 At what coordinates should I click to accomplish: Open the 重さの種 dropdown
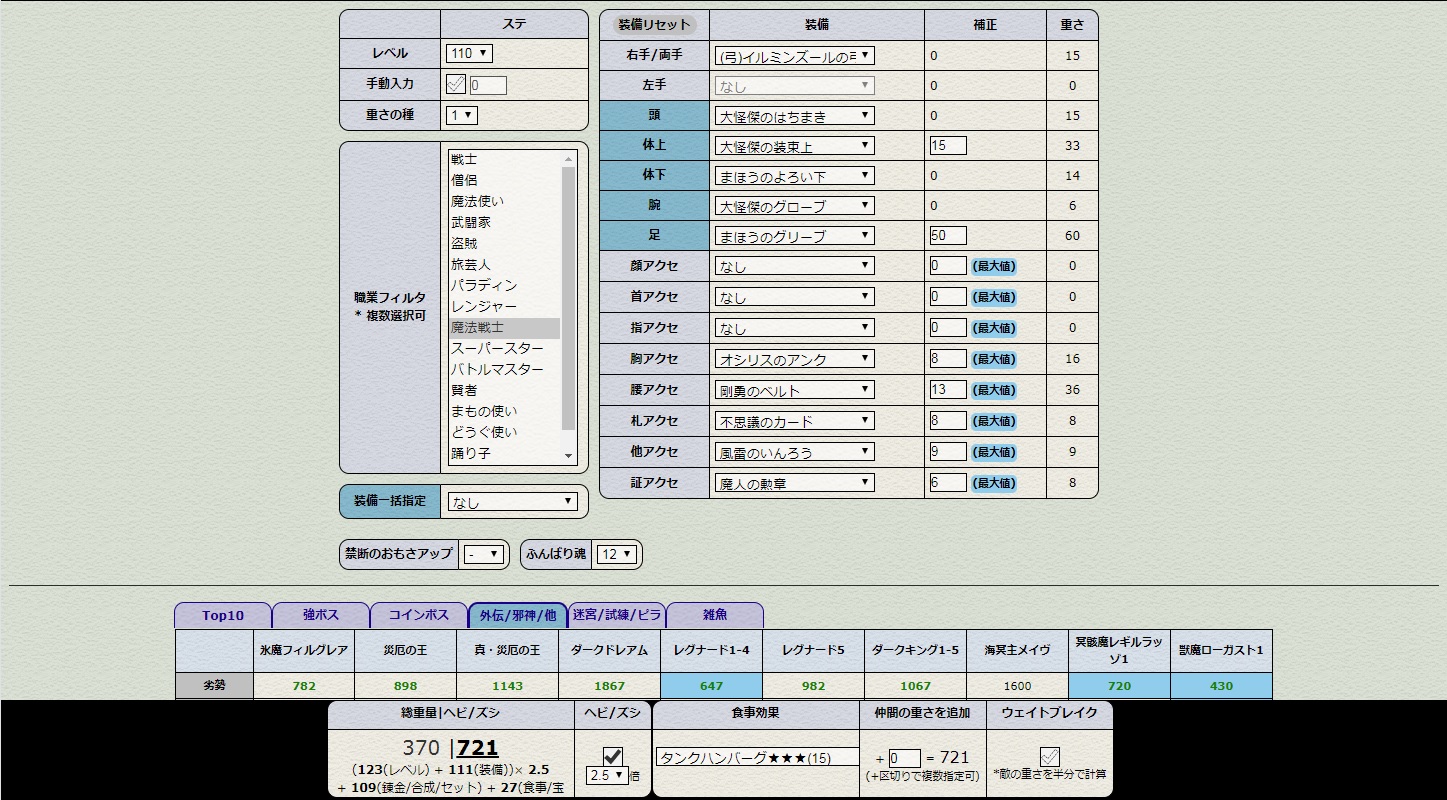click(461, 115)
